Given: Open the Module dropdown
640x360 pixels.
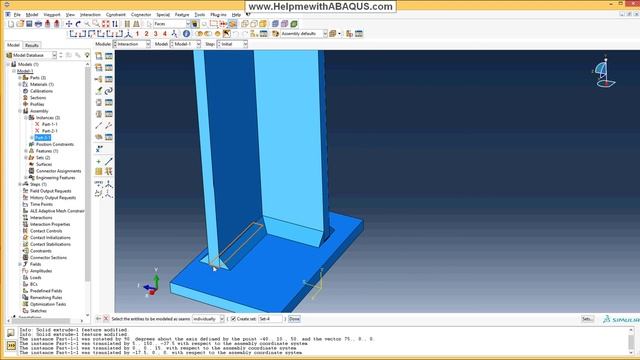Looking at the screenshot, I should (x=132, y=44).
